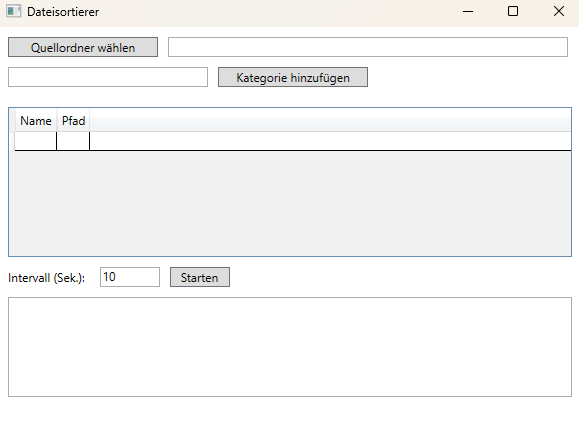Screen dimensions: 579x433
Task: Sort the table by Name column header
Action: [36, 121]
